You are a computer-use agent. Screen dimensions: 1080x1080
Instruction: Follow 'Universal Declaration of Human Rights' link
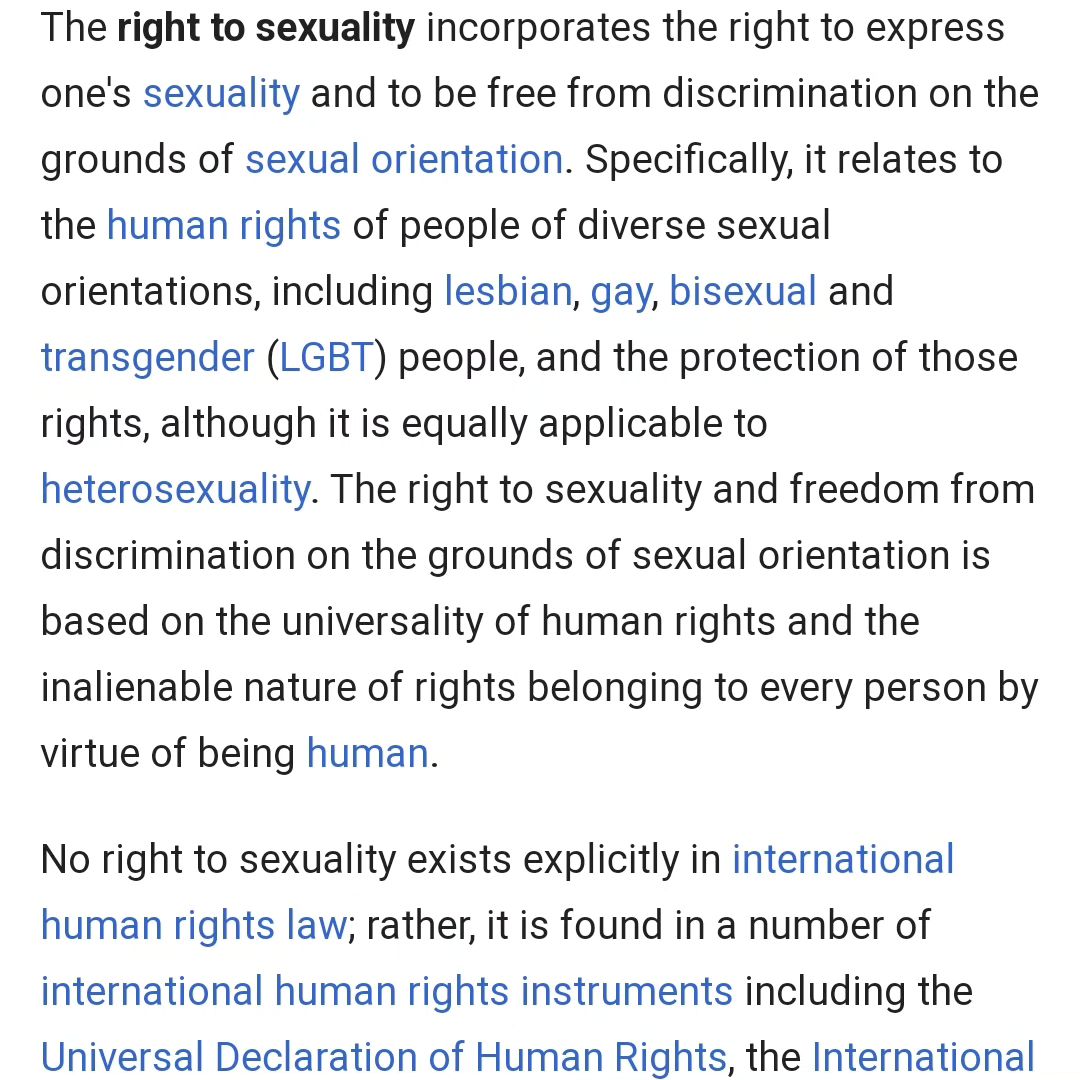click(384, 1057)
